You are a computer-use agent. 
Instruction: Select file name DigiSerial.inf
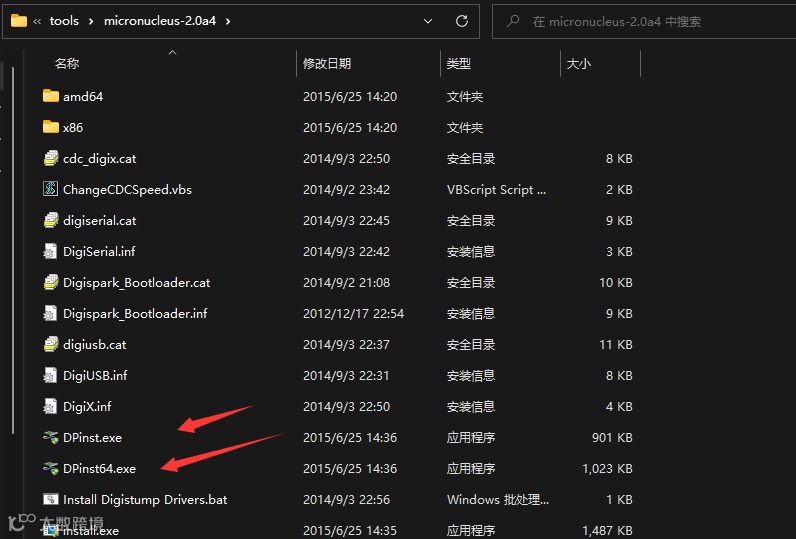pos(99,252)
